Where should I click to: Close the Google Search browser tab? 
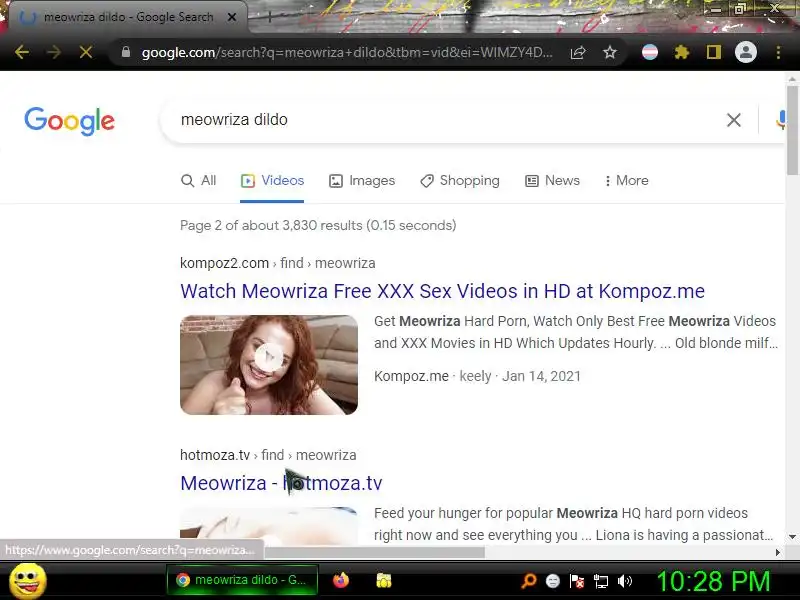(232, 17)
